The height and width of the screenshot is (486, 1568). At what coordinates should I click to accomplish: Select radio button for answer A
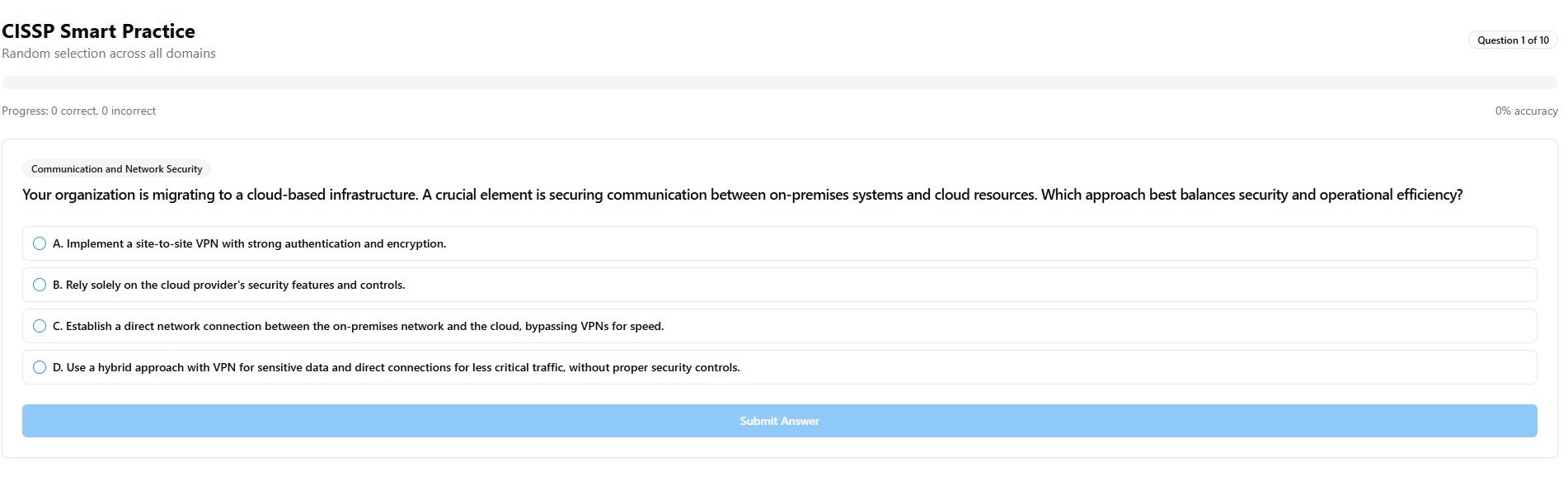coord(40,243)
